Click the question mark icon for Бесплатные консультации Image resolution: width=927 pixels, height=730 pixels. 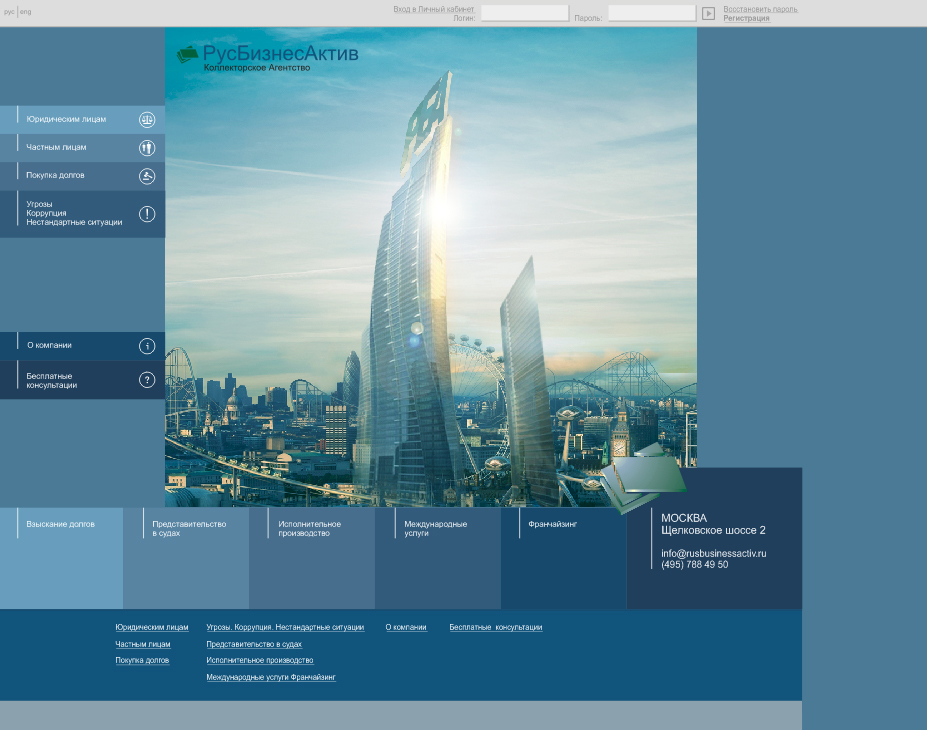click(147, 380)
